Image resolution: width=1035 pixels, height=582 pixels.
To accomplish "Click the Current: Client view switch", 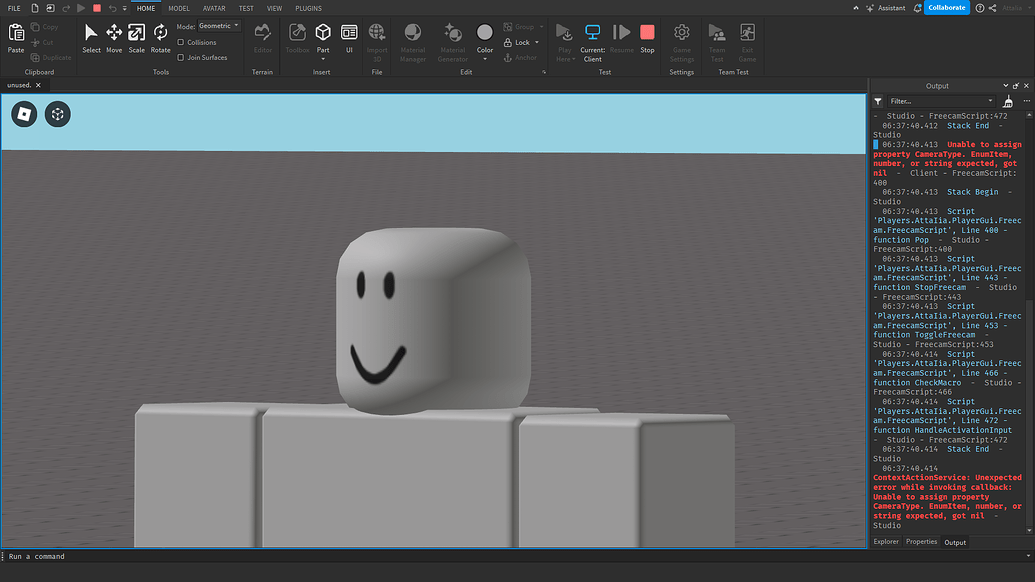I will click(593, 43).
